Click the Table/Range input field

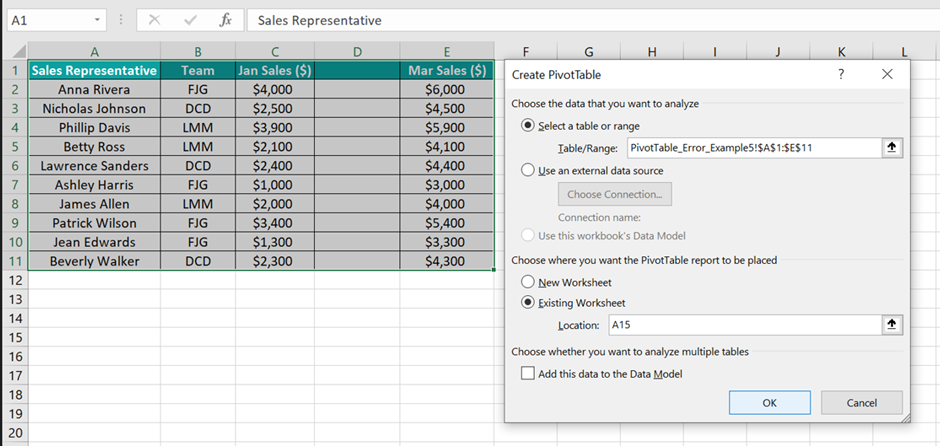coord(754,148)
